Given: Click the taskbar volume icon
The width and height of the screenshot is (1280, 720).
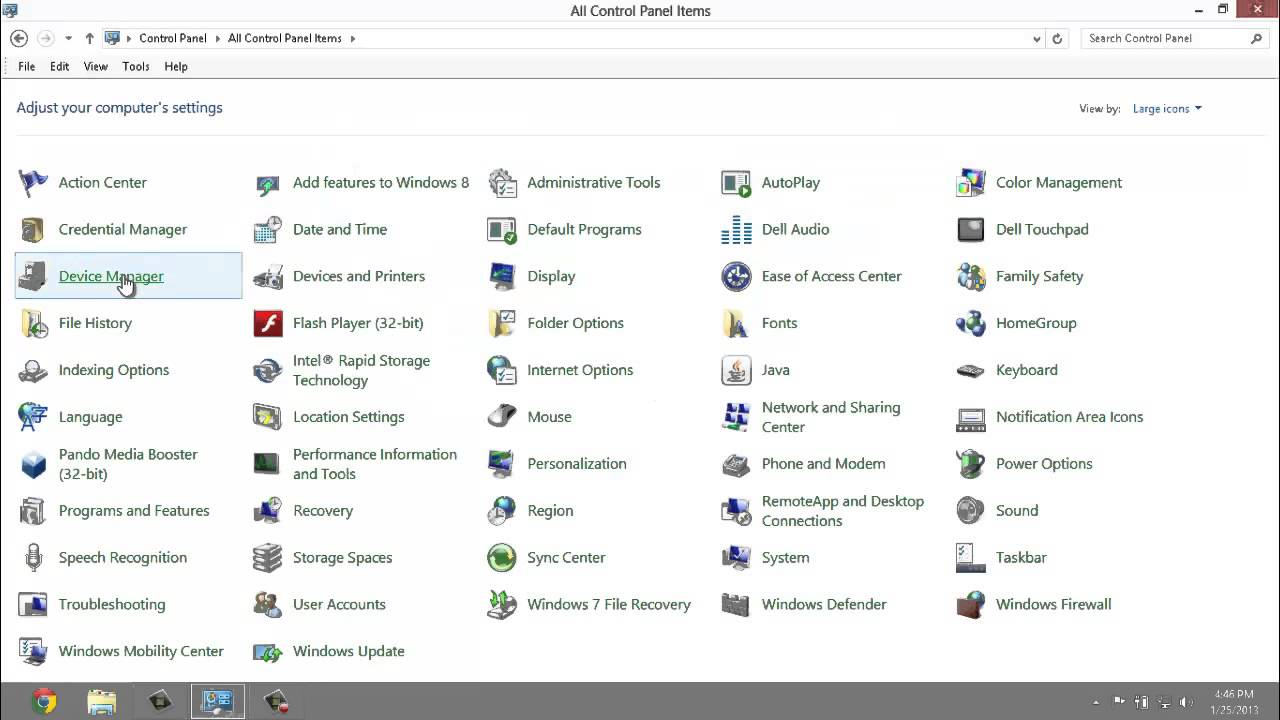Looking at the screenshot, I should (x=1186, y=702).
